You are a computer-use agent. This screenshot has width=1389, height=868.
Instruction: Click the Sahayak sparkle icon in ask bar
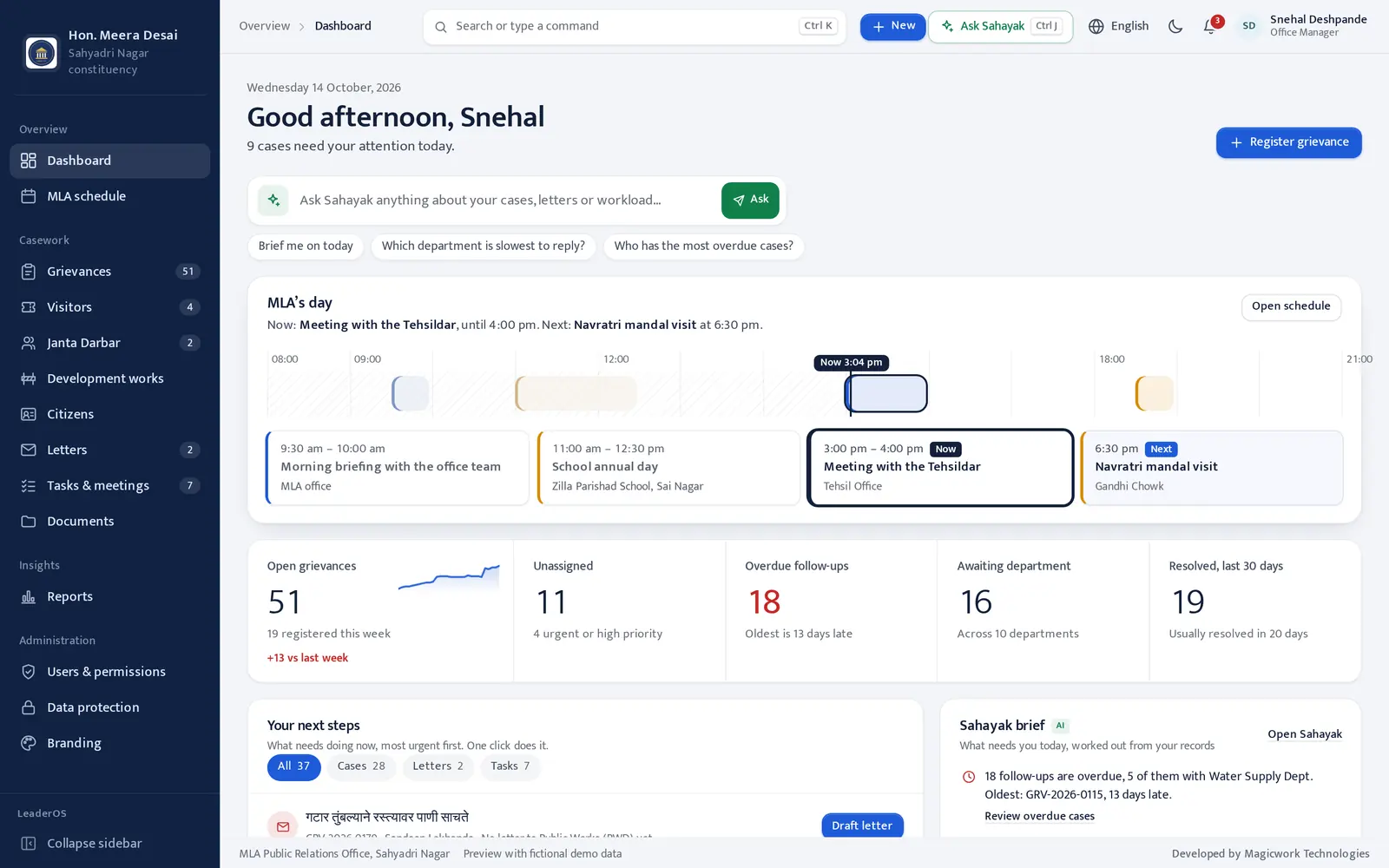pos(273,201)
